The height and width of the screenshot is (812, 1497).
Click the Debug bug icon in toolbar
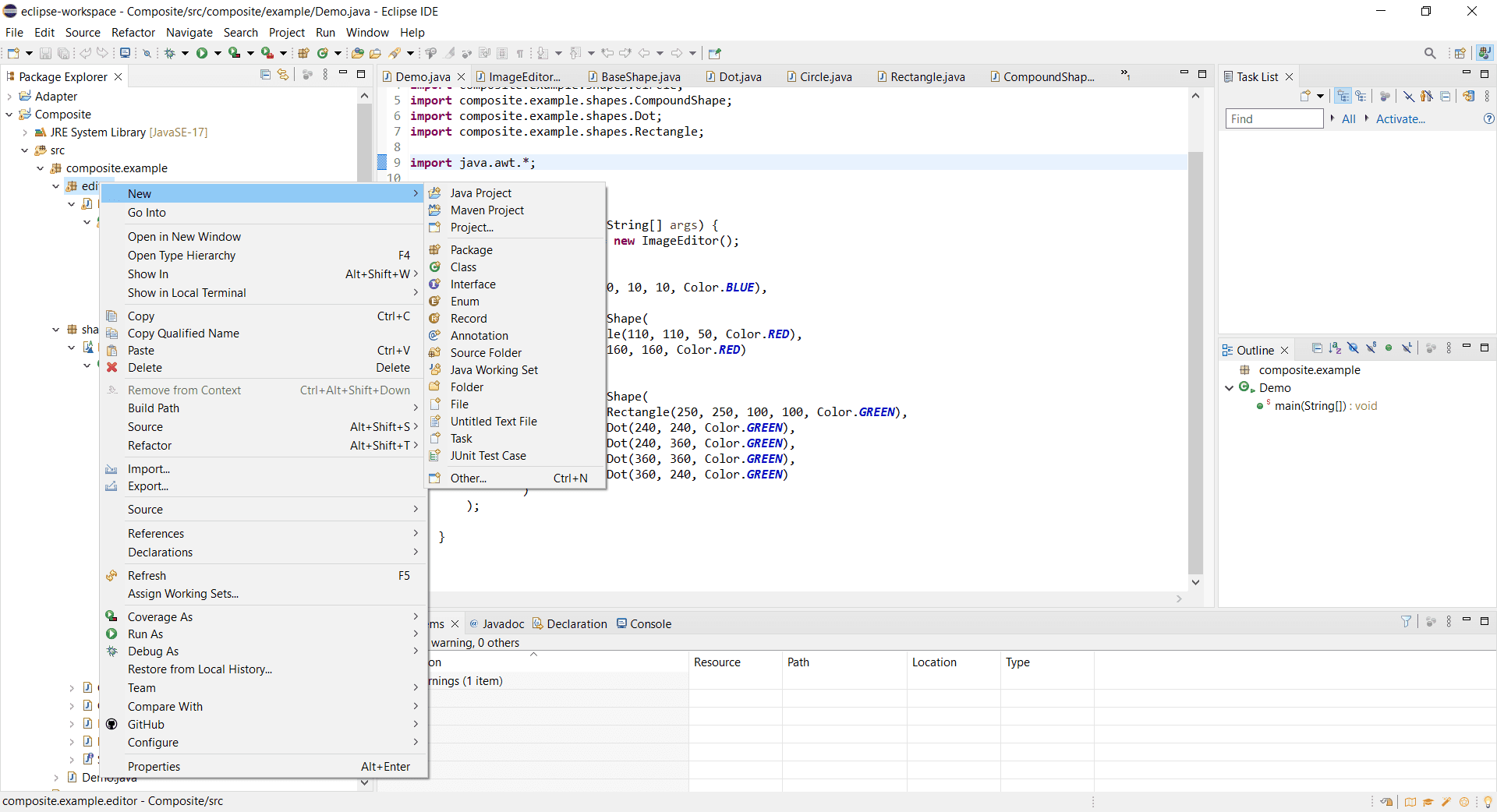coord(169,53)
